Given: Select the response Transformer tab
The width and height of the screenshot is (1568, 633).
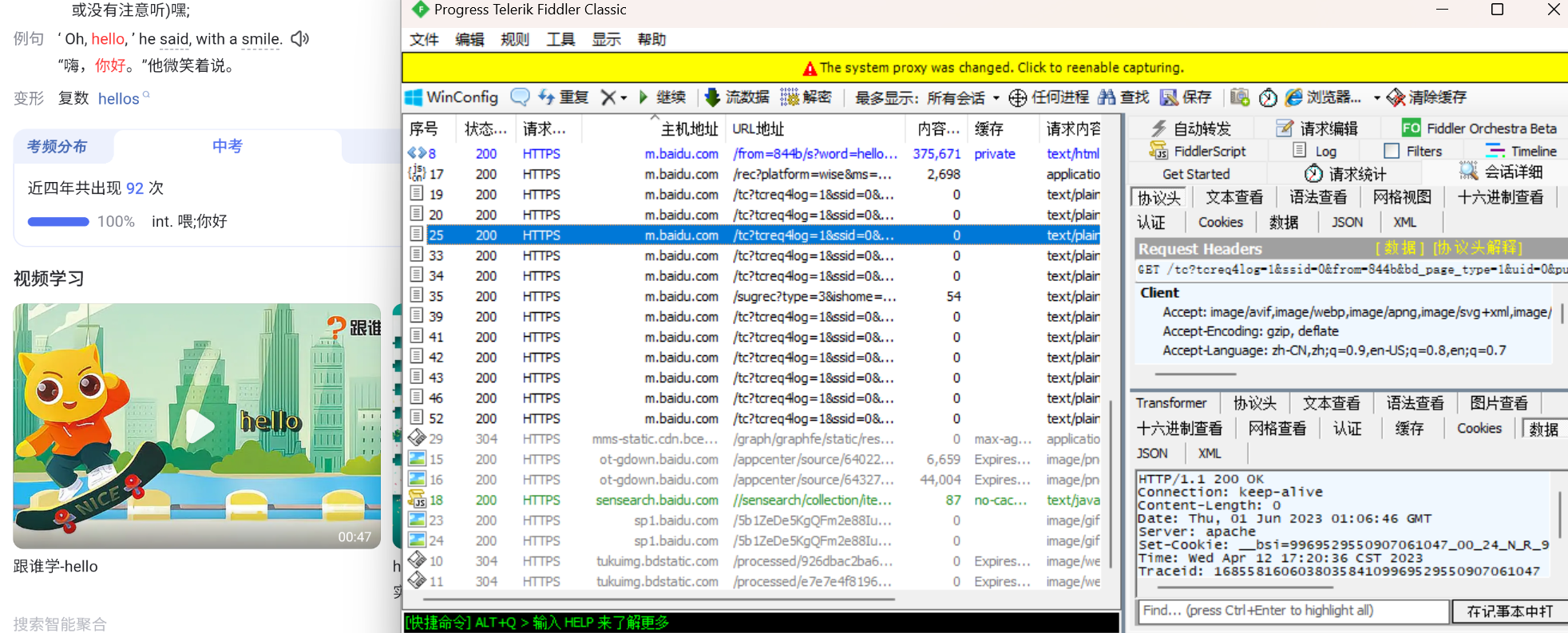Looking at the screenshot, I should pos(1171,403).
